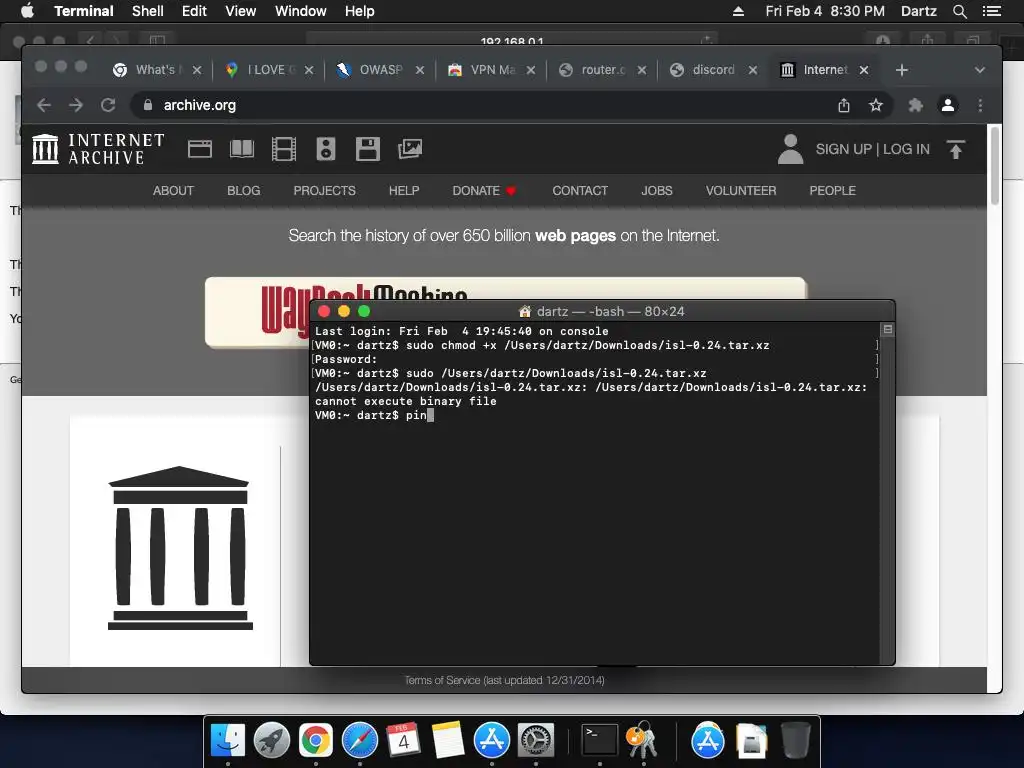Click the Terminal scroll indicator icon
Viewport: 1024px width, 768px height.
tap(888, 329)
